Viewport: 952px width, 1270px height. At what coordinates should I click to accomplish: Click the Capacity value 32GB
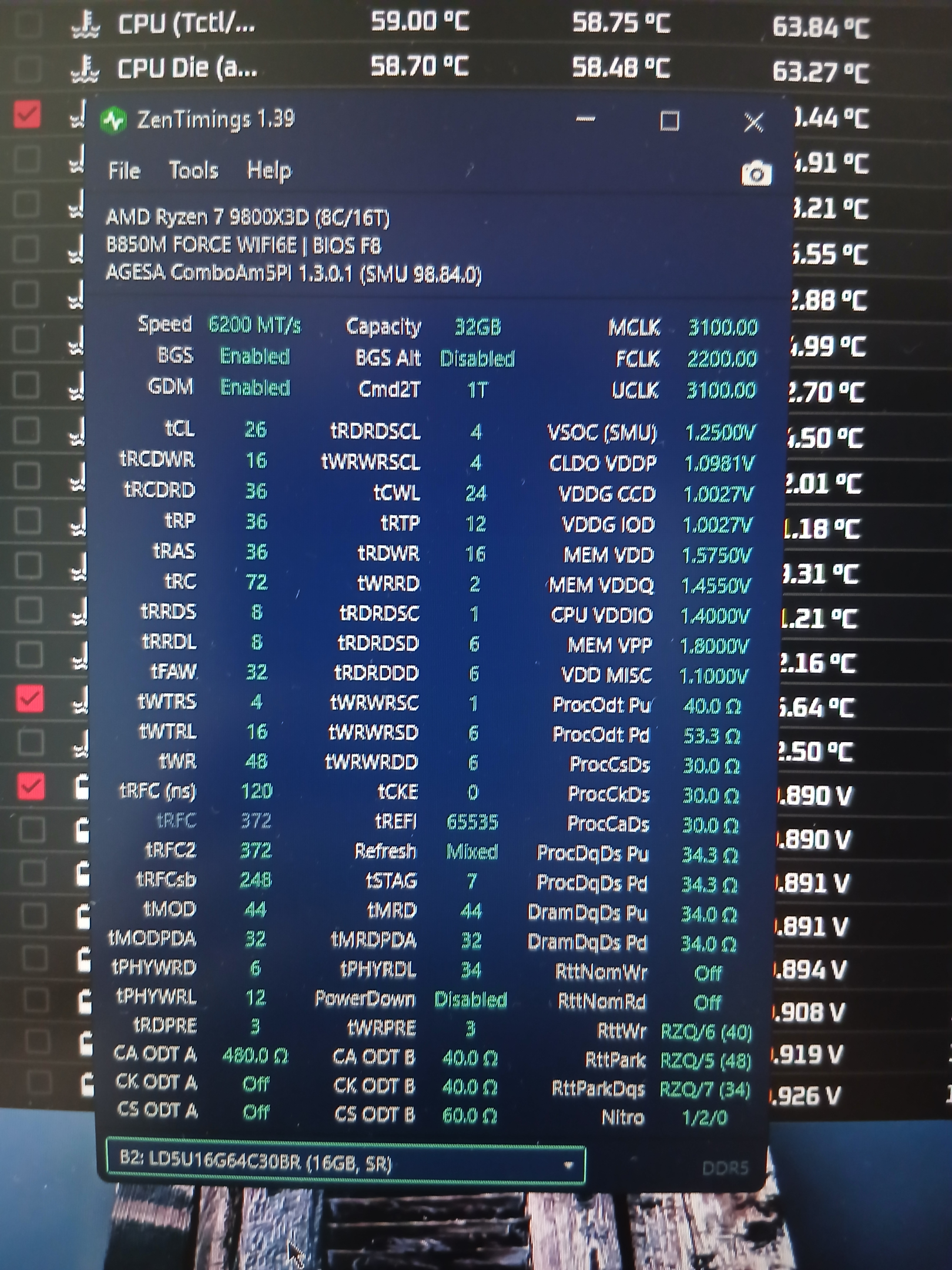tap(478, 327)
